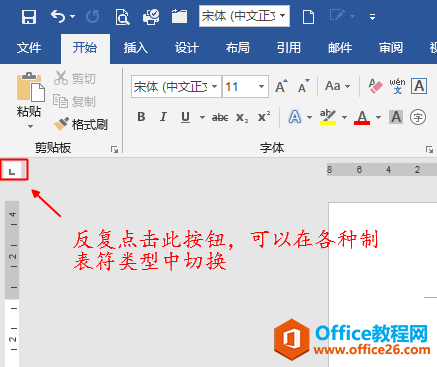Toggle bold formatting
This screenshot has width=437, height=367.
tap(141, 117)
